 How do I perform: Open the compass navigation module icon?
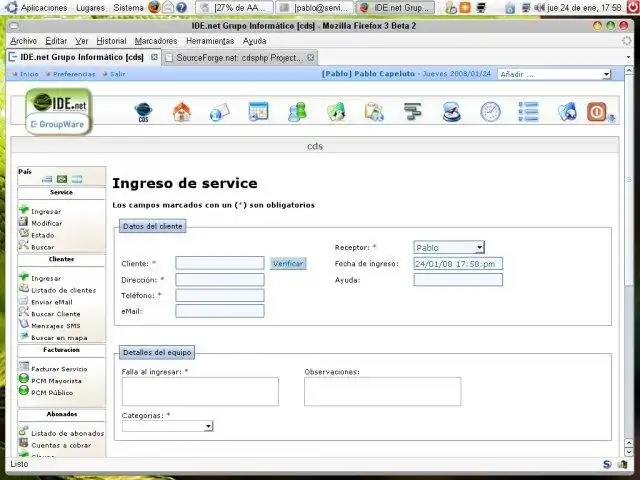(x=451, y=112)
